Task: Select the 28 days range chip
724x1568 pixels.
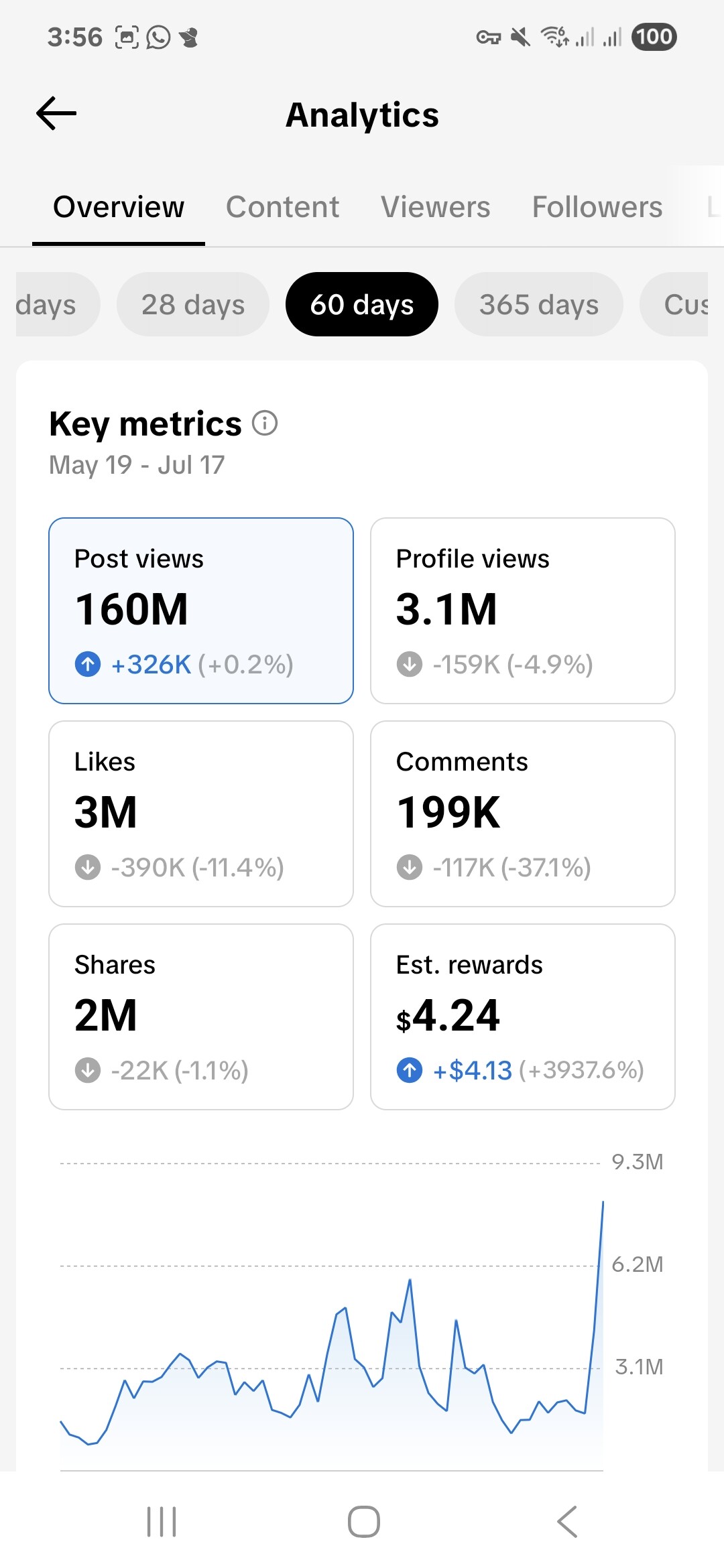Action: coord(193,305)
